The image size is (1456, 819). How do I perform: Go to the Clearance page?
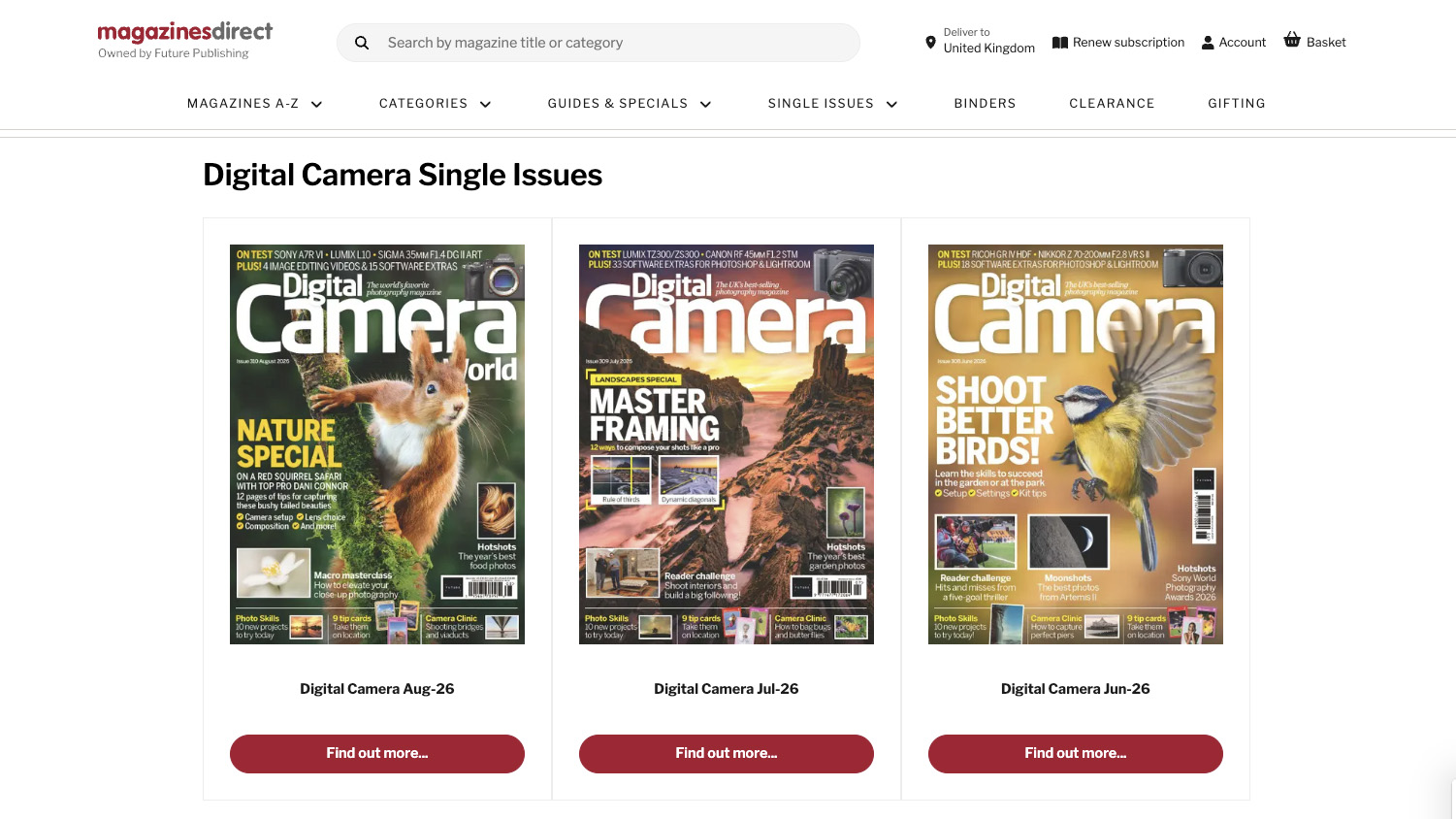click(x=1112, y=104)
